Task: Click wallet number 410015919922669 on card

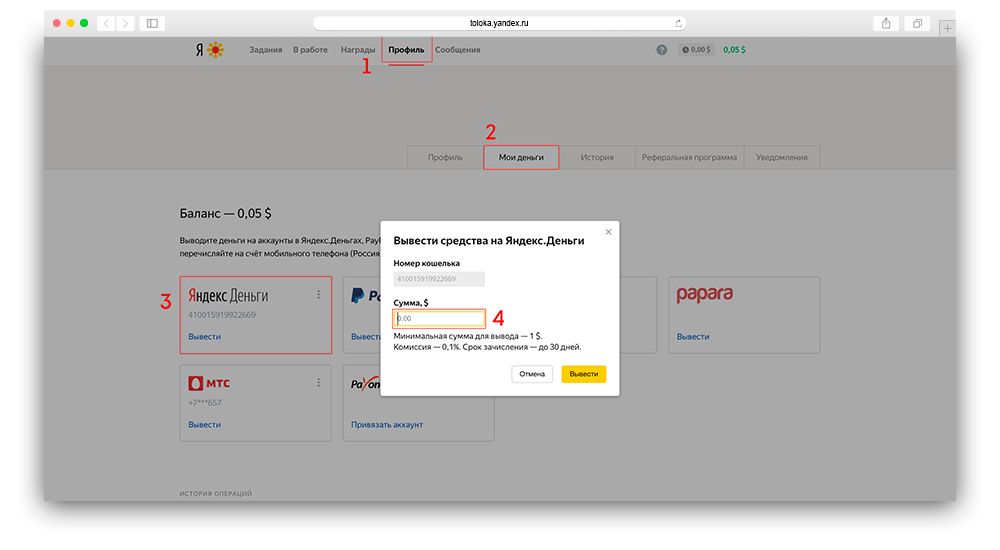Action: coord(222,315)
